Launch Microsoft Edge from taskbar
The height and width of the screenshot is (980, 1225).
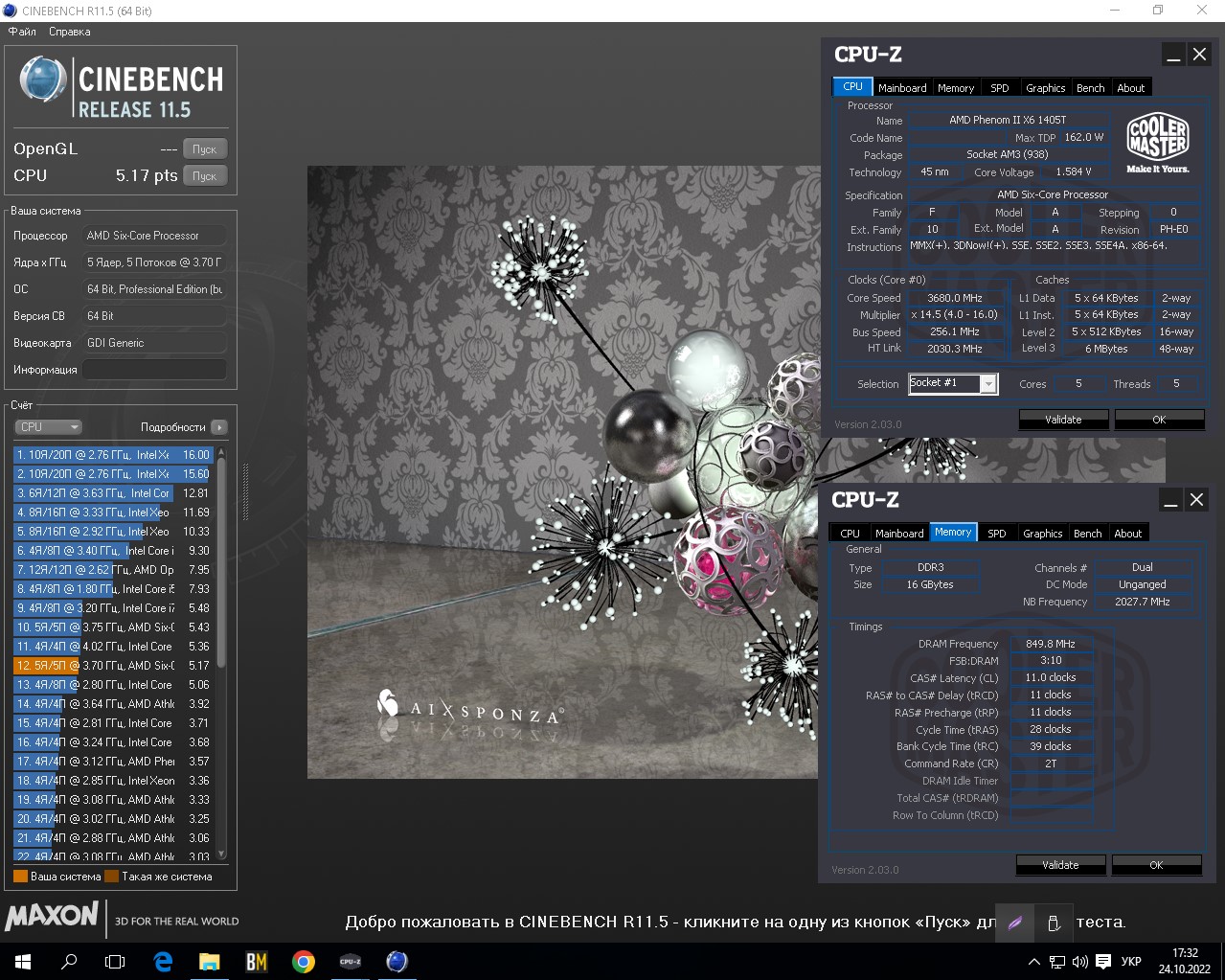(x=163, y=961)
